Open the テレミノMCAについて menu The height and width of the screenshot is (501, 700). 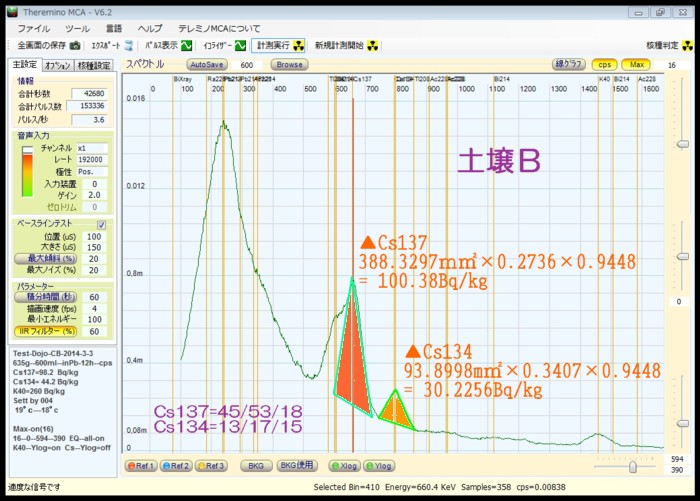tap(219, 29)
